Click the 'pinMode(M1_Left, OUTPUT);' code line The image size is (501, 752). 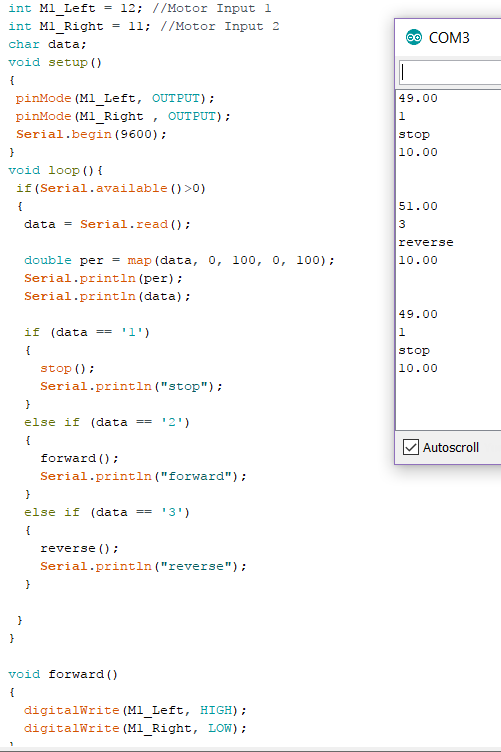(115, 98)
